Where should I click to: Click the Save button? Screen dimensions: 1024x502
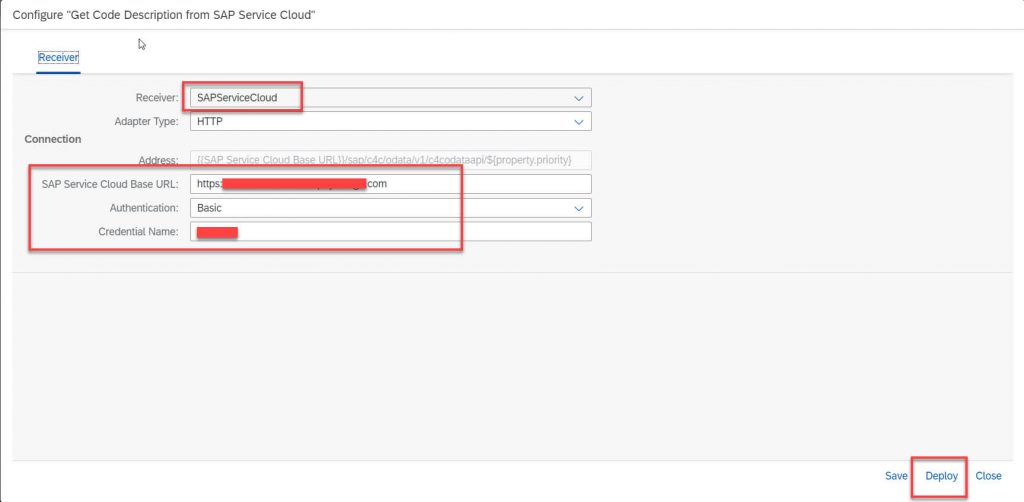point(896,476)
